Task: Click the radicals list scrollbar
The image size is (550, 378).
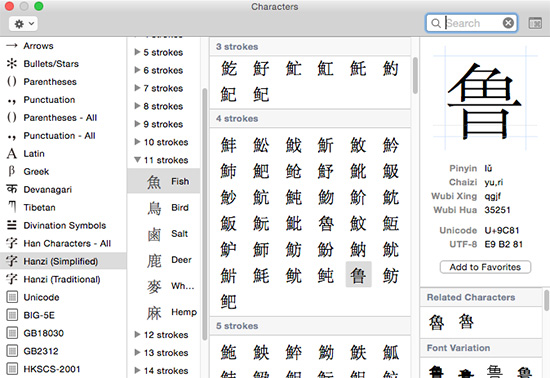Action: pyautogui.click(x=205, y=214)
